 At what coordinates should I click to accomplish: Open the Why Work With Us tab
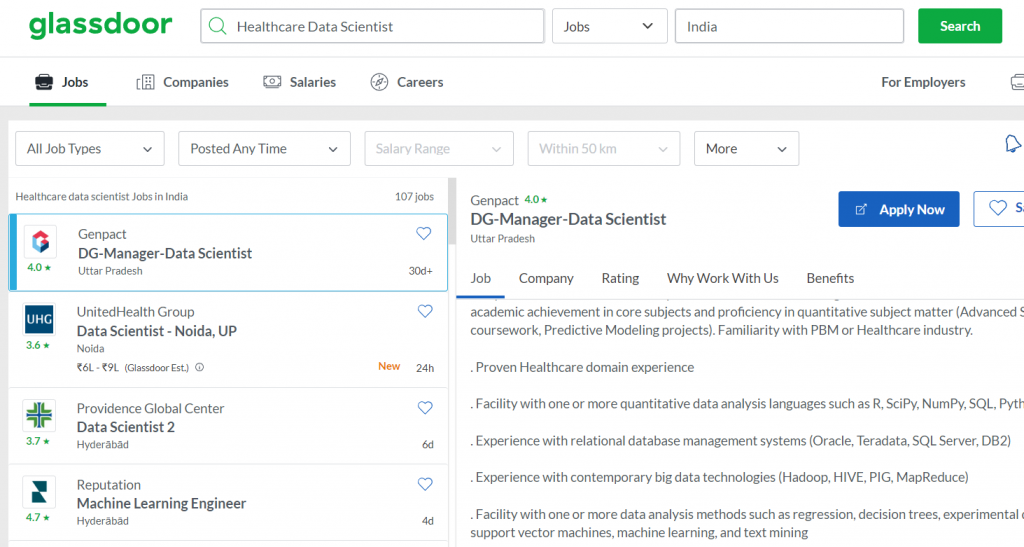coord(722,278)
